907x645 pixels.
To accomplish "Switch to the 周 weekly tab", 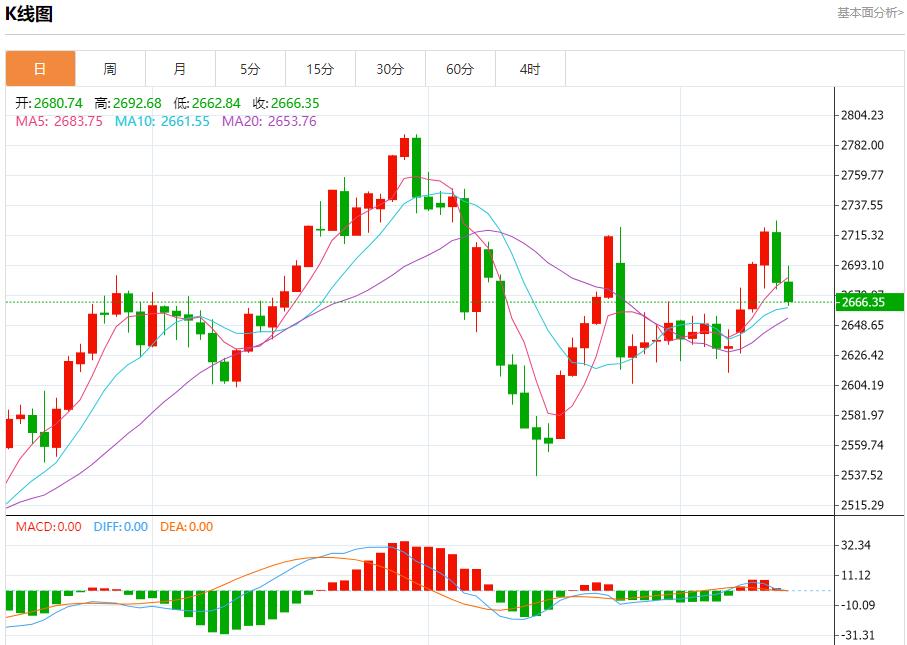I will tap(110, 69).
